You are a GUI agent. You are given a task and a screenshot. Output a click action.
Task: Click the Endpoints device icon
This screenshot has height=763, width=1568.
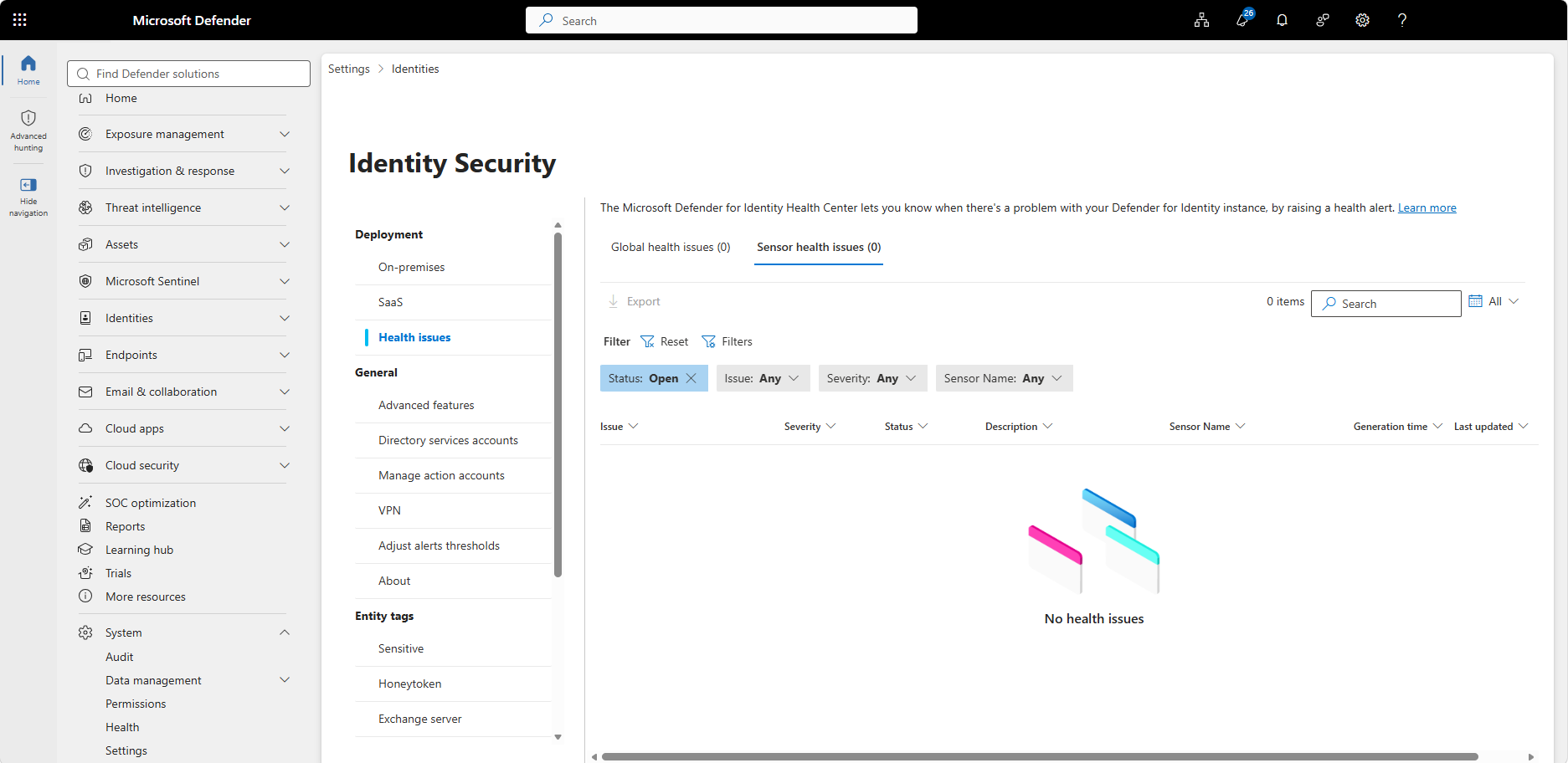click(85, 355)
